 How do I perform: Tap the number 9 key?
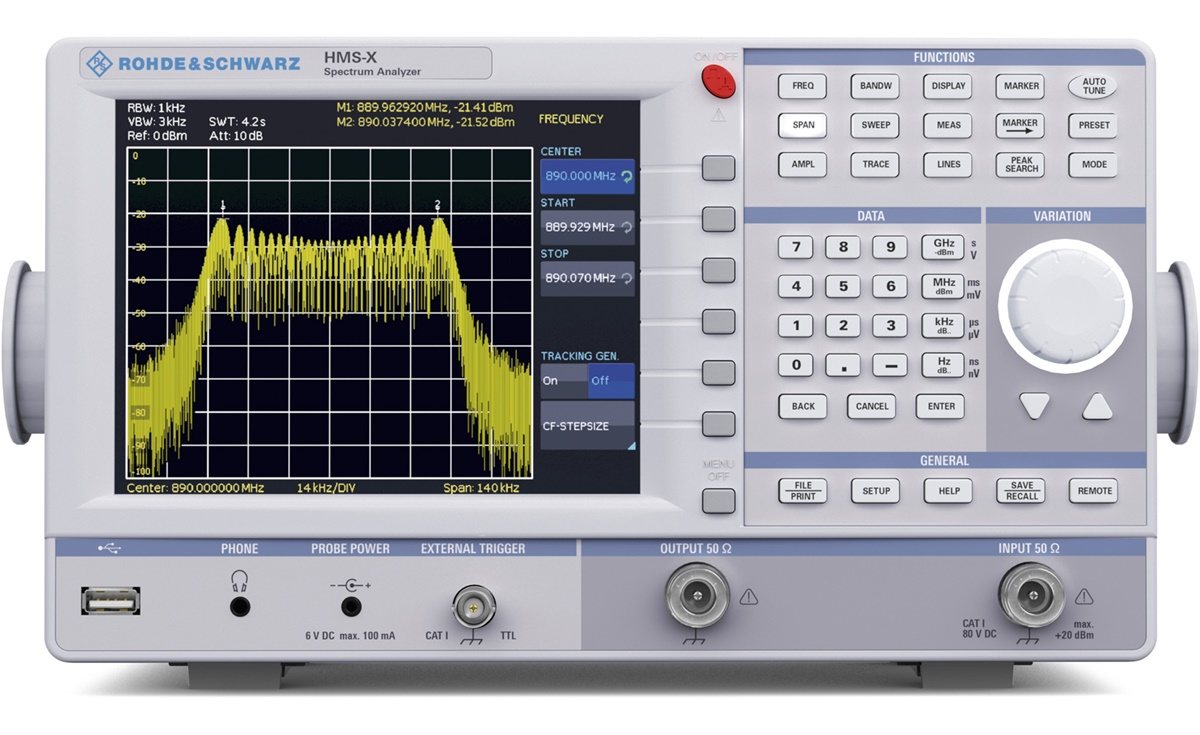pos(890,248)
